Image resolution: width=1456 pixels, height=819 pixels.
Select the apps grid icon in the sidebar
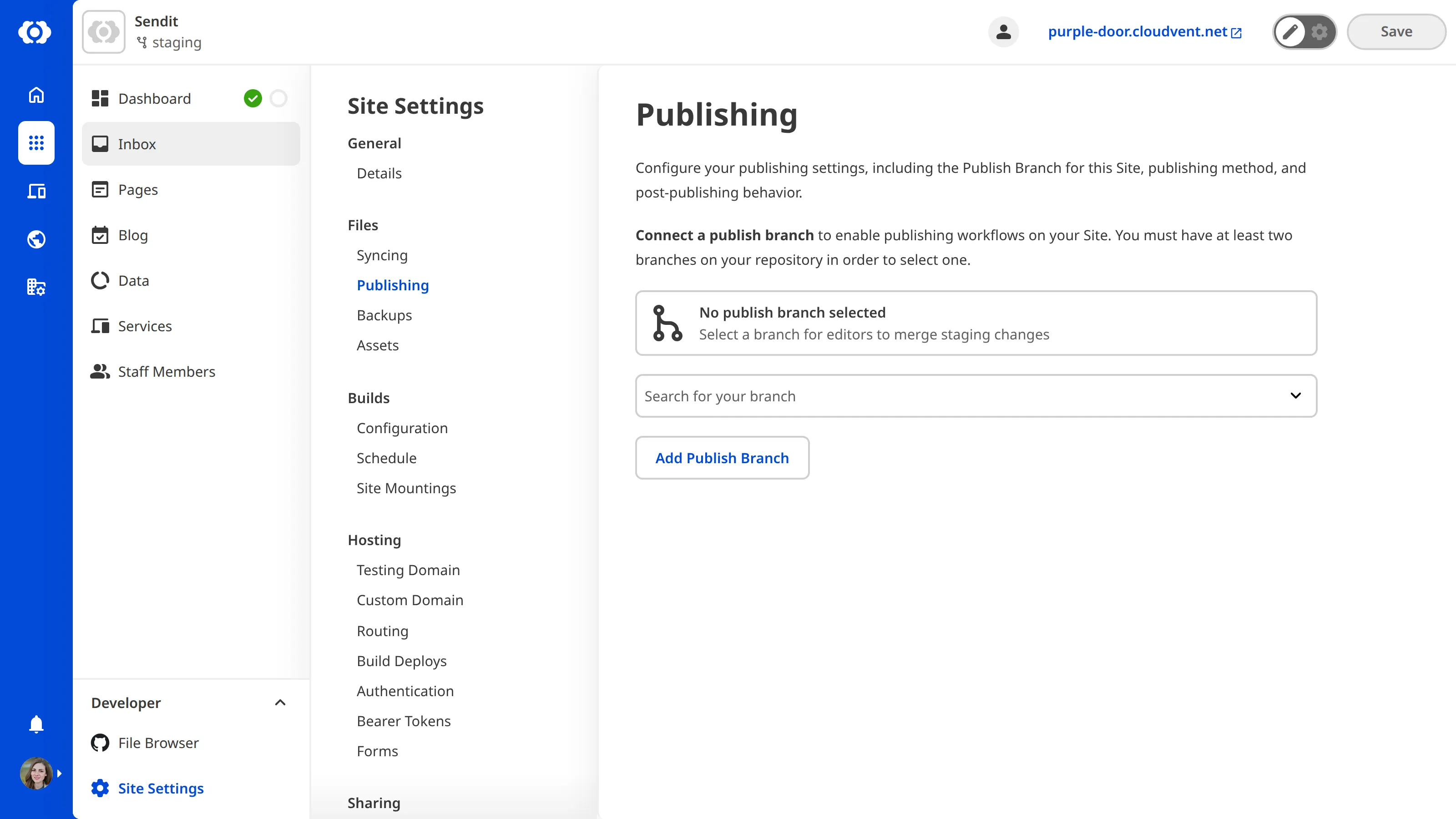click(35, 143)
